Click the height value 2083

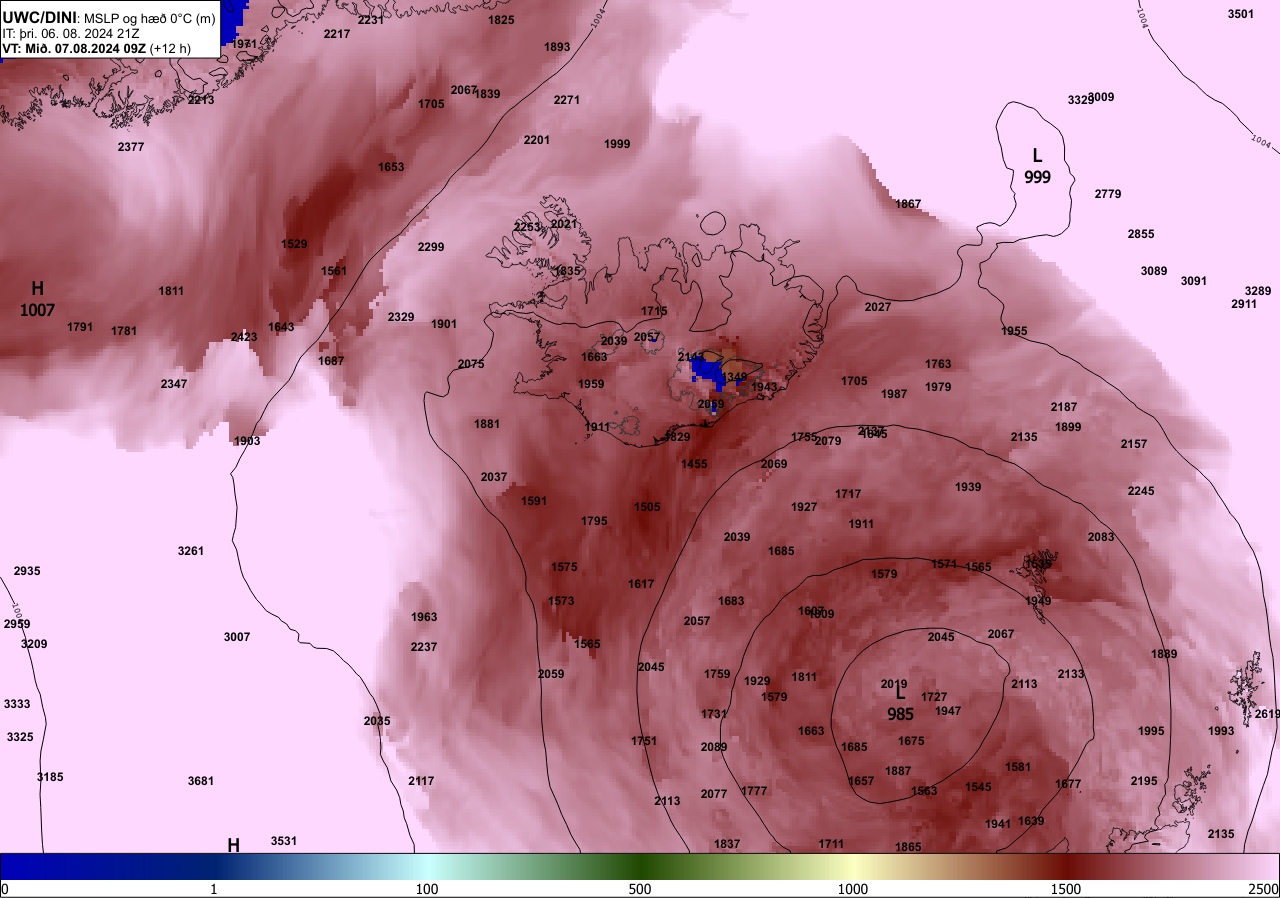click(x=1101, y=537)
